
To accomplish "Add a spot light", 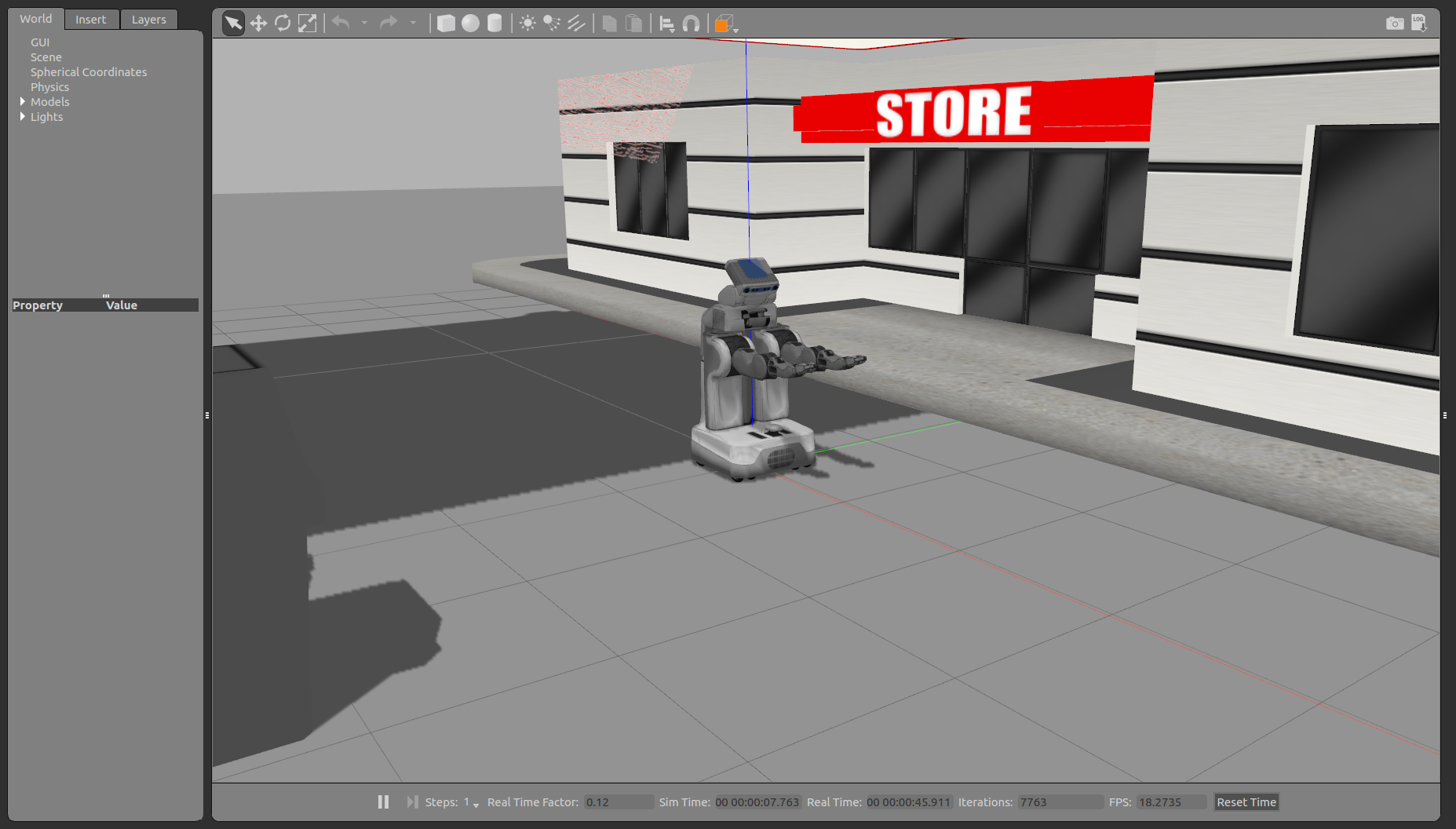I will coord(552,24).
